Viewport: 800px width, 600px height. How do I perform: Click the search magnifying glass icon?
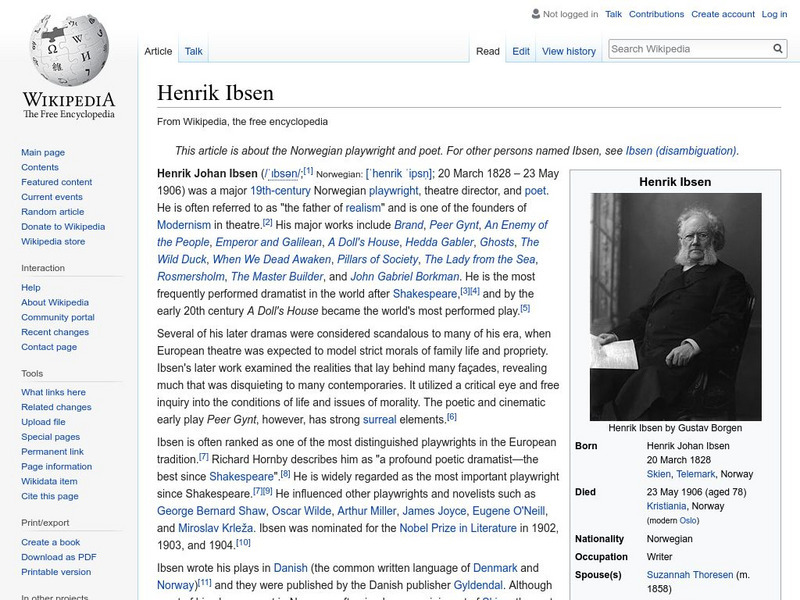(778, 47)
